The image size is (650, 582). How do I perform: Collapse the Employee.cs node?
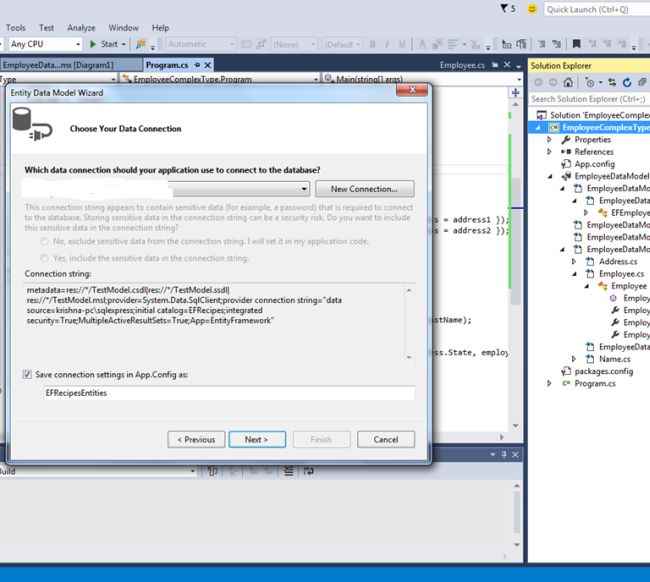point(575,274)
